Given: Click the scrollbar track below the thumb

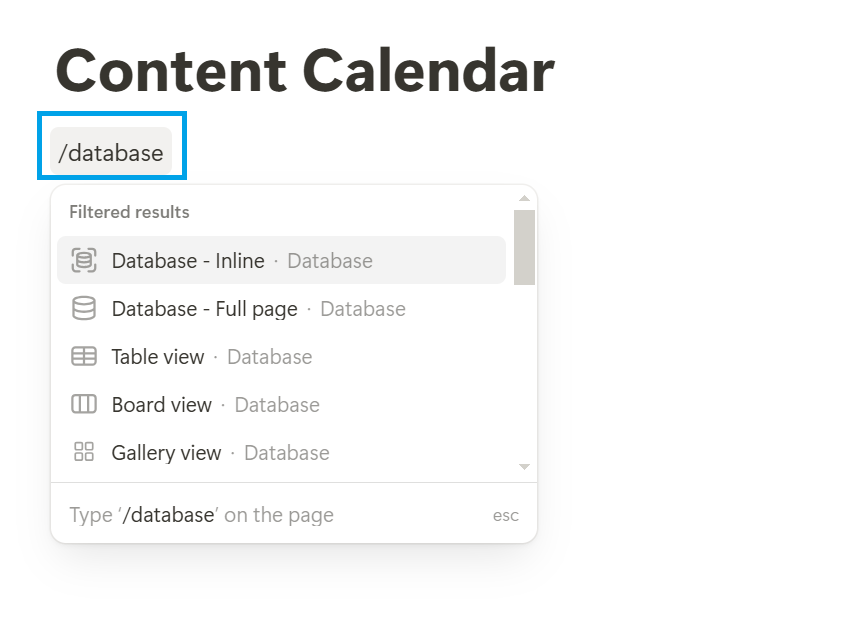Looking at the screenshot, I should click(x=524, y=380).
